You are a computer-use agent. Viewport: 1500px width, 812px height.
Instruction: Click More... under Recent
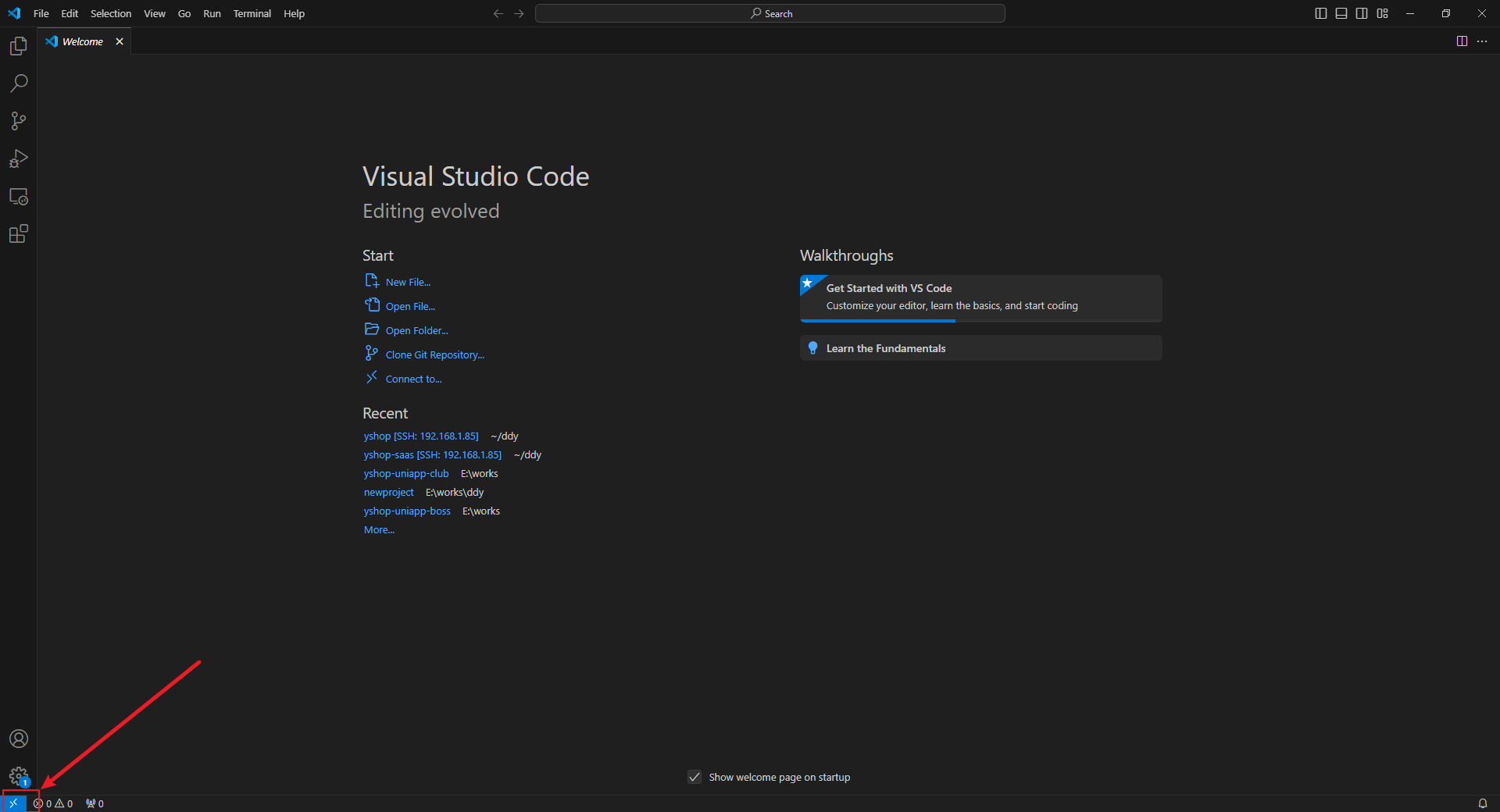(379, 530)
